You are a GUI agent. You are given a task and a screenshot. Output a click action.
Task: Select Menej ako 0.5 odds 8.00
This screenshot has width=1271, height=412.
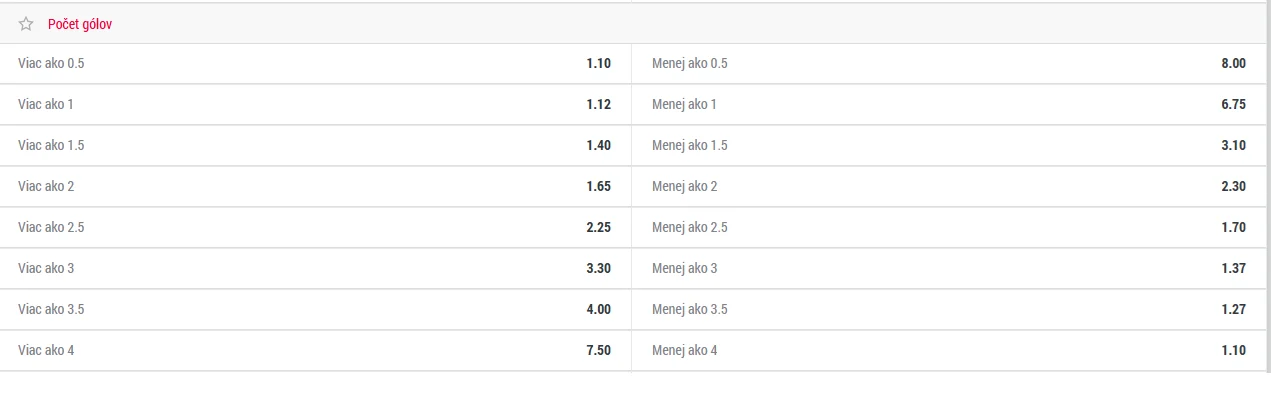click(951, 64)
